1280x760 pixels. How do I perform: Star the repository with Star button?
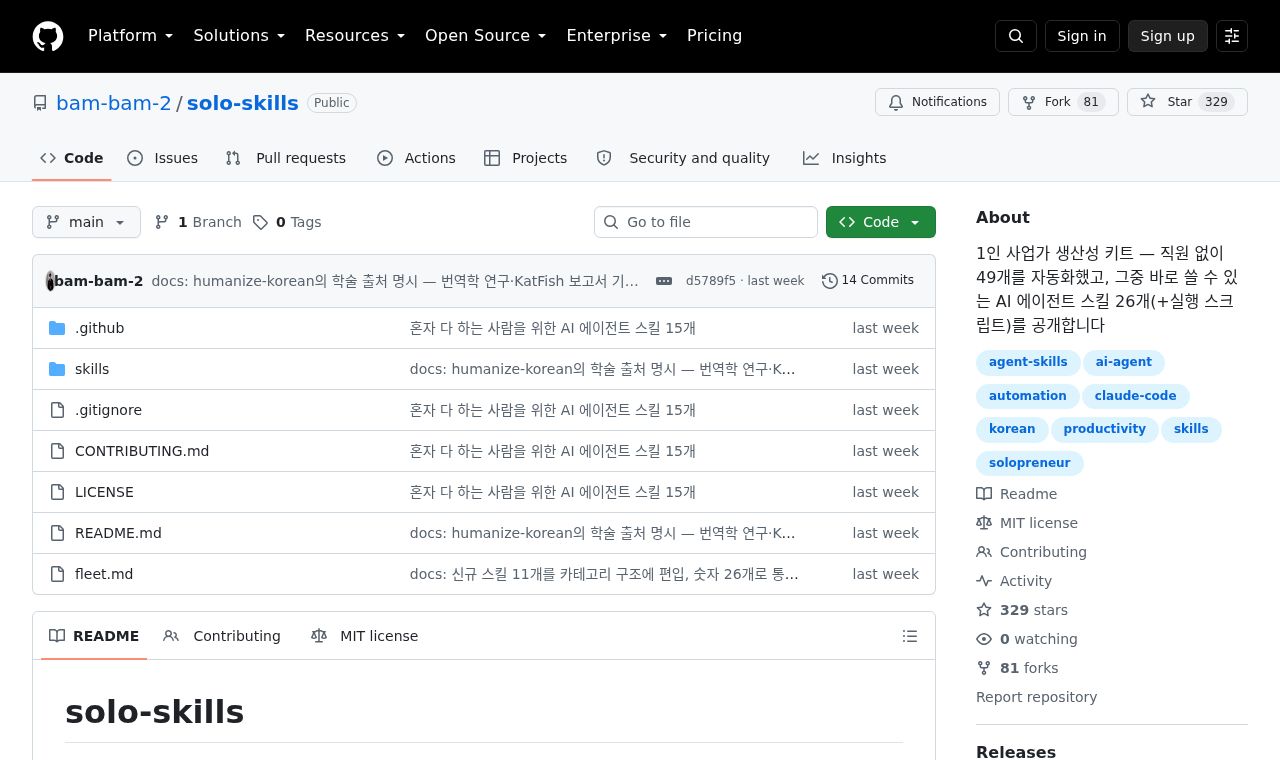[1187, 102]
